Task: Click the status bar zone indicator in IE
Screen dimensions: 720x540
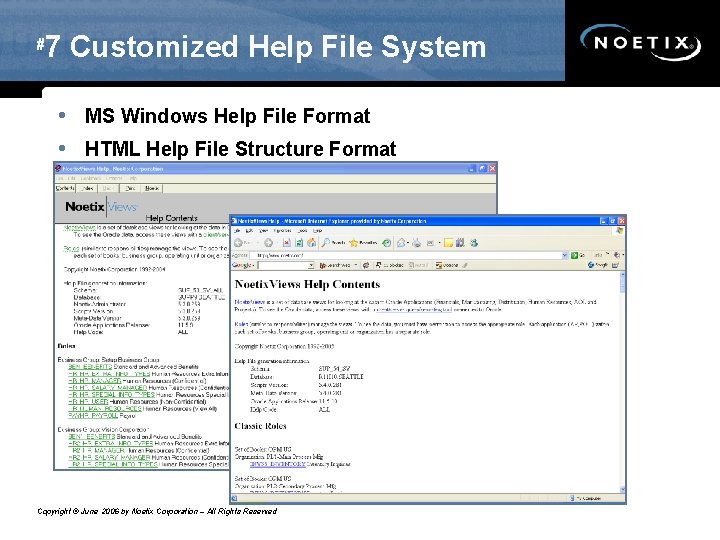Action: coord(586,498)
